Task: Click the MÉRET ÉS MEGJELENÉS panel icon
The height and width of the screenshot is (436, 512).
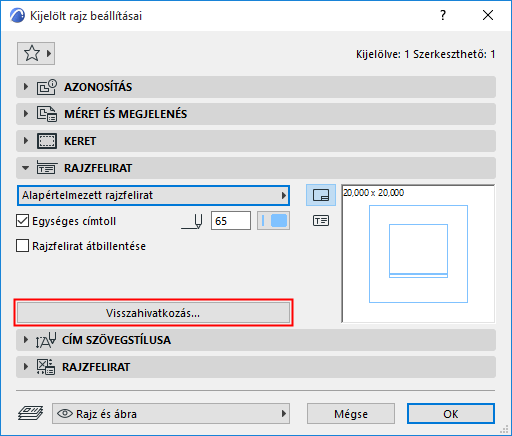Action: tap(47, 114)
